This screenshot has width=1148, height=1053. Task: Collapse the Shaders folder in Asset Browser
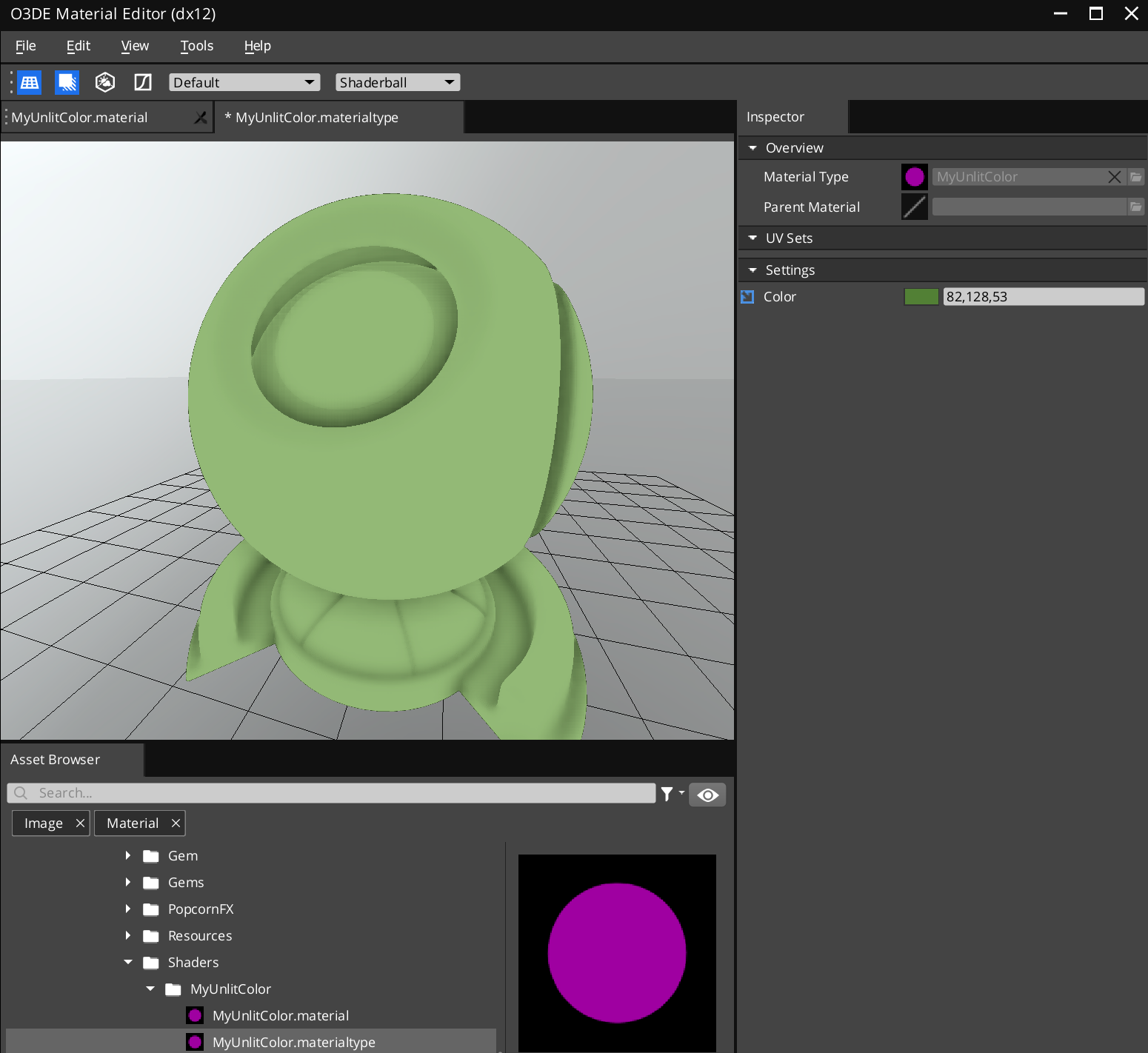pyautogui.click(x=127, y=962)
